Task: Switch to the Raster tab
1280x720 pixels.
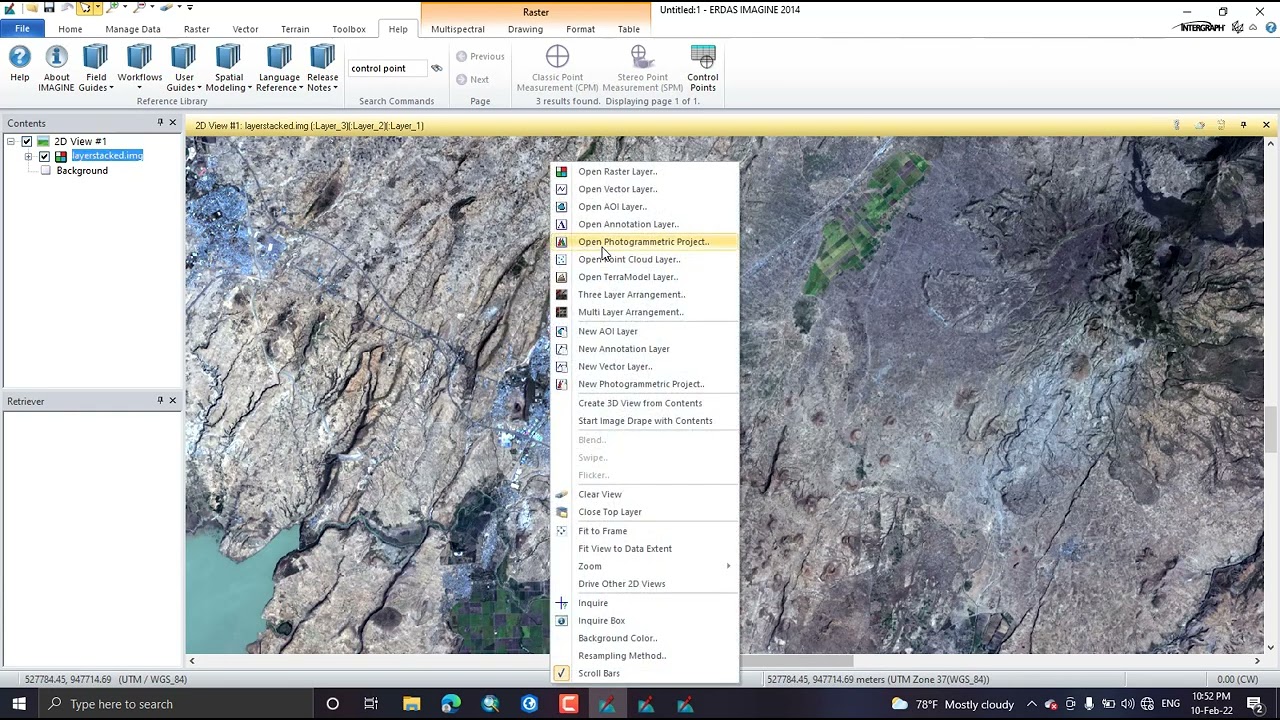Action: point(196,29)
